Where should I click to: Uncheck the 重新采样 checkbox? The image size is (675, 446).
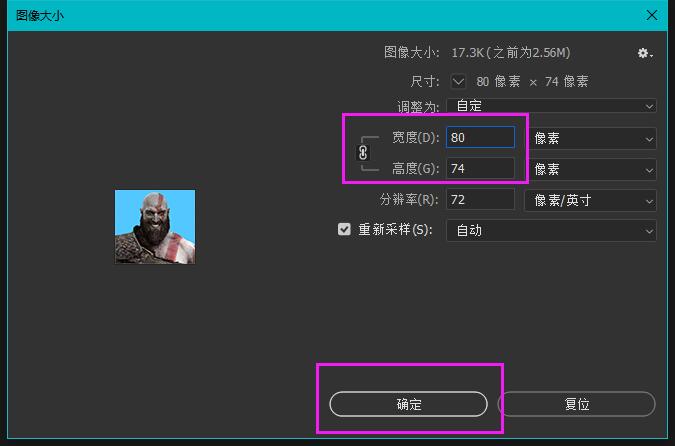pos(344,229)
